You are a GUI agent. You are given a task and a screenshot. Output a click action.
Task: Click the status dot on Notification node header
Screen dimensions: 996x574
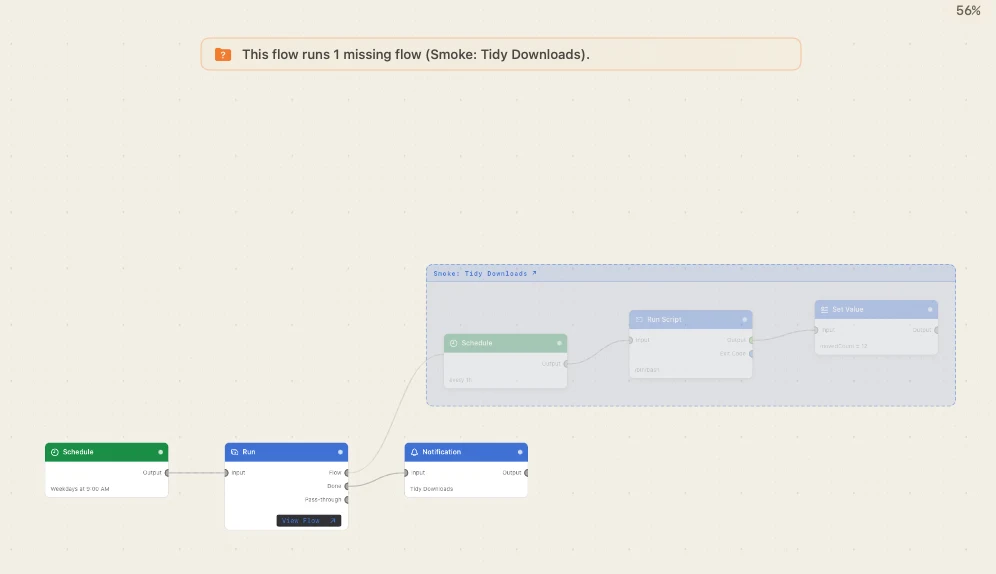click(x=520, y=452)
